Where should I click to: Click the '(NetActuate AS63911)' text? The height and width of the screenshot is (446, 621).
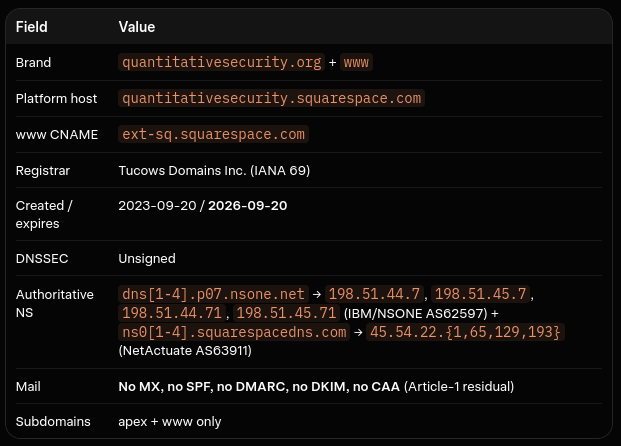point(185,351)
